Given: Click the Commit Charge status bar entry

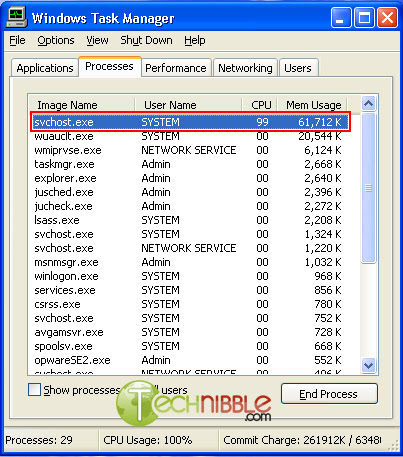Looking at the screenshot, I should [x=302, y=440].
